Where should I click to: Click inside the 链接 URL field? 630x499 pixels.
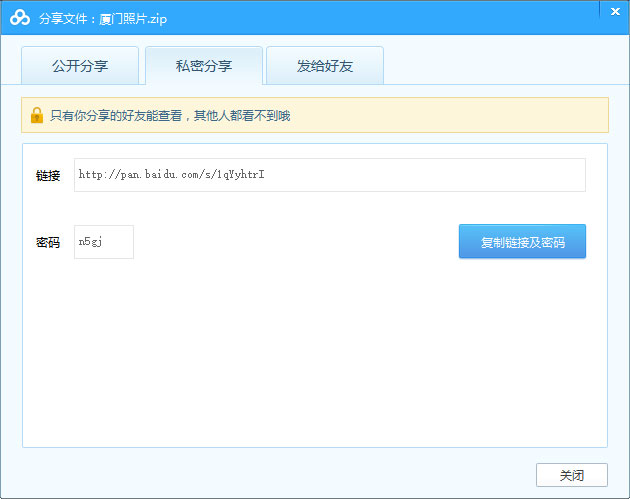tap(329, 175)
